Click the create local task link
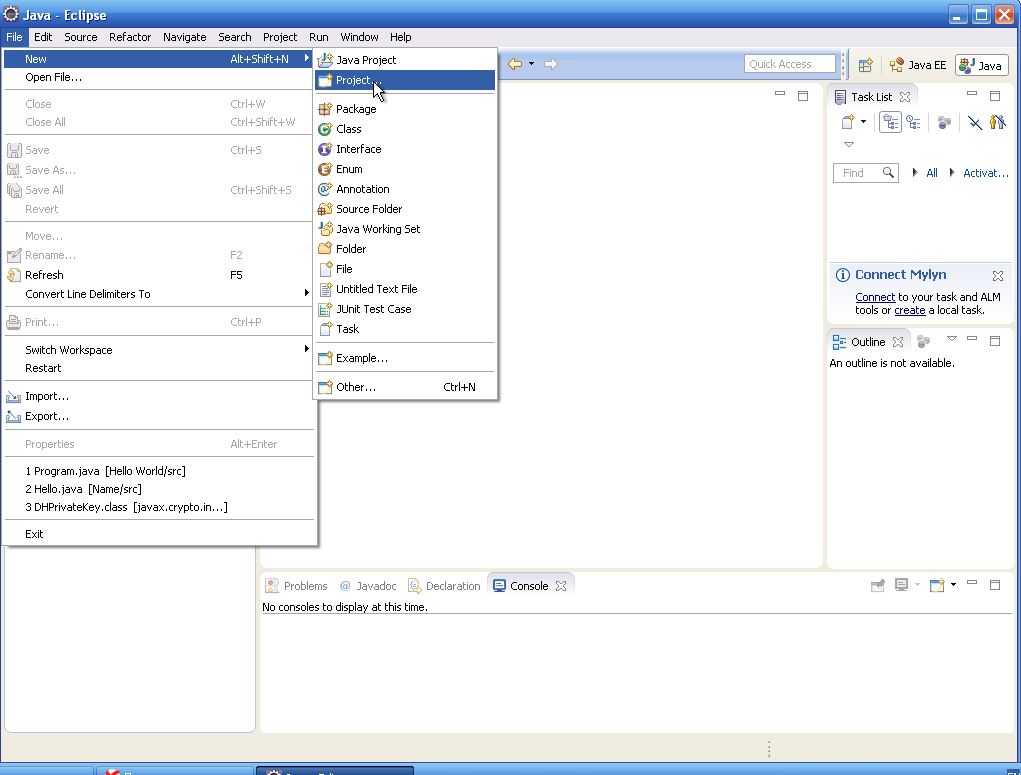 pos(910,310)
